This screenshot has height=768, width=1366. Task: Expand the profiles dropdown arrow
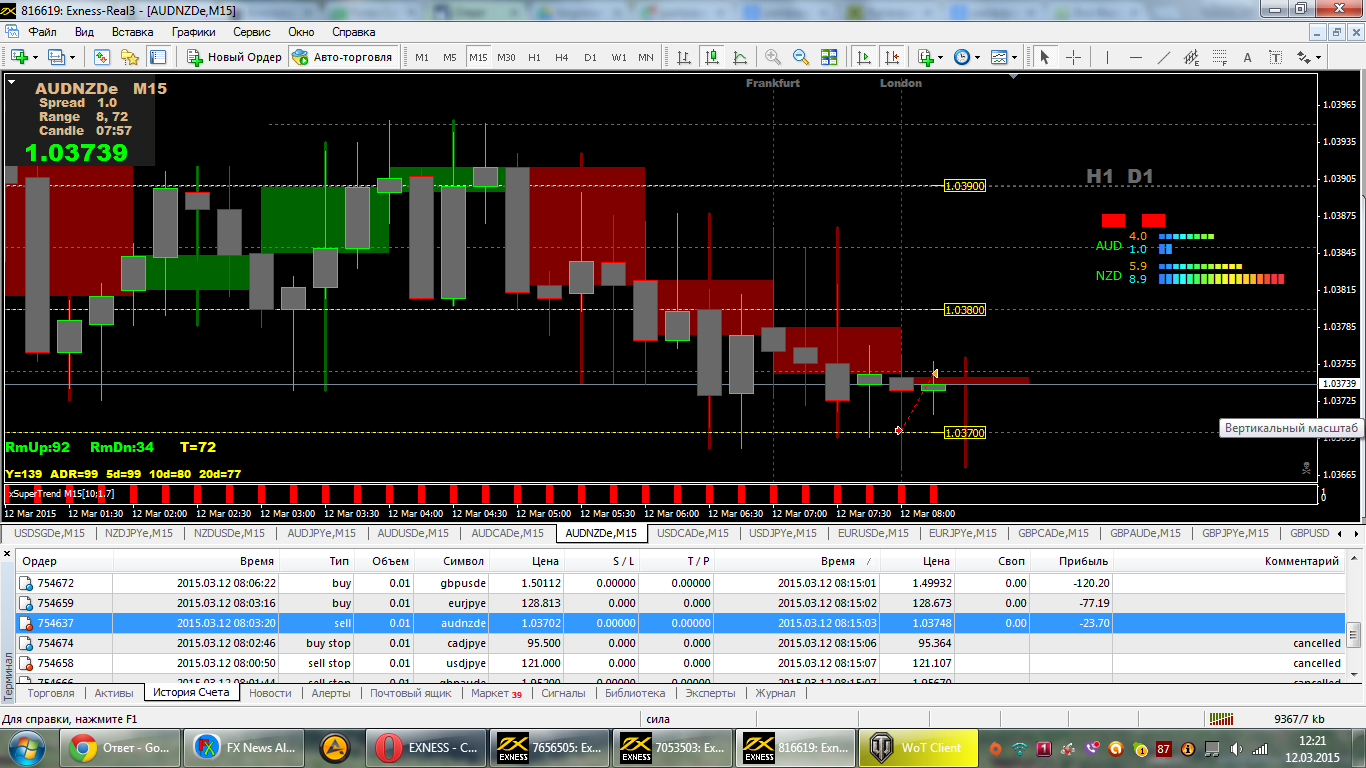72,57
